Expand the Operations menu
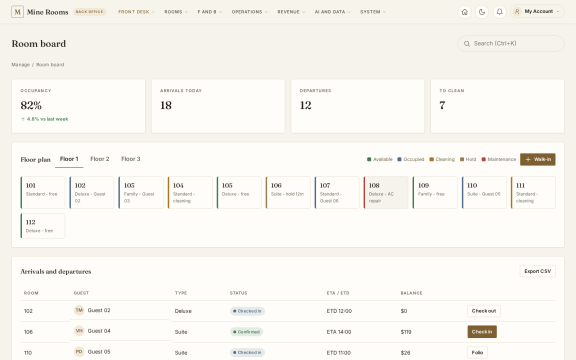 click(x=250, y=12)
